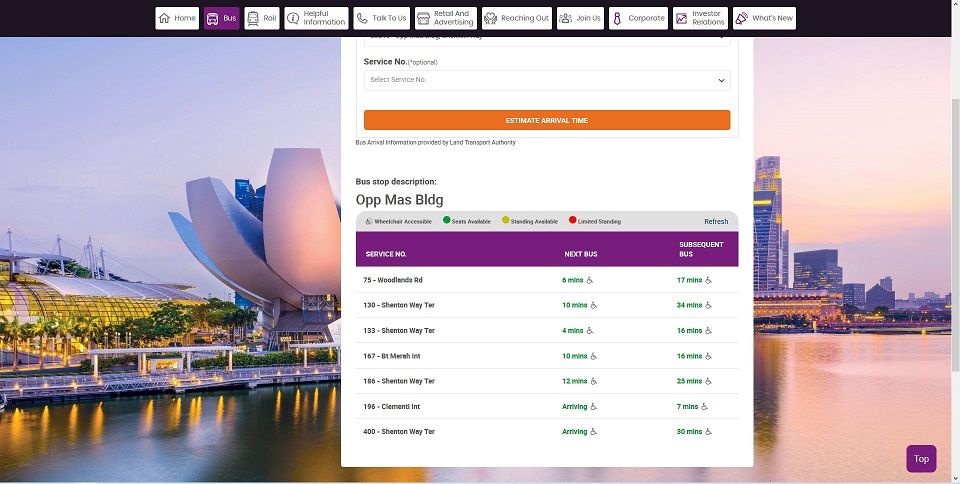Click the Opp Mas Bldg heading

tap(399, 200)
